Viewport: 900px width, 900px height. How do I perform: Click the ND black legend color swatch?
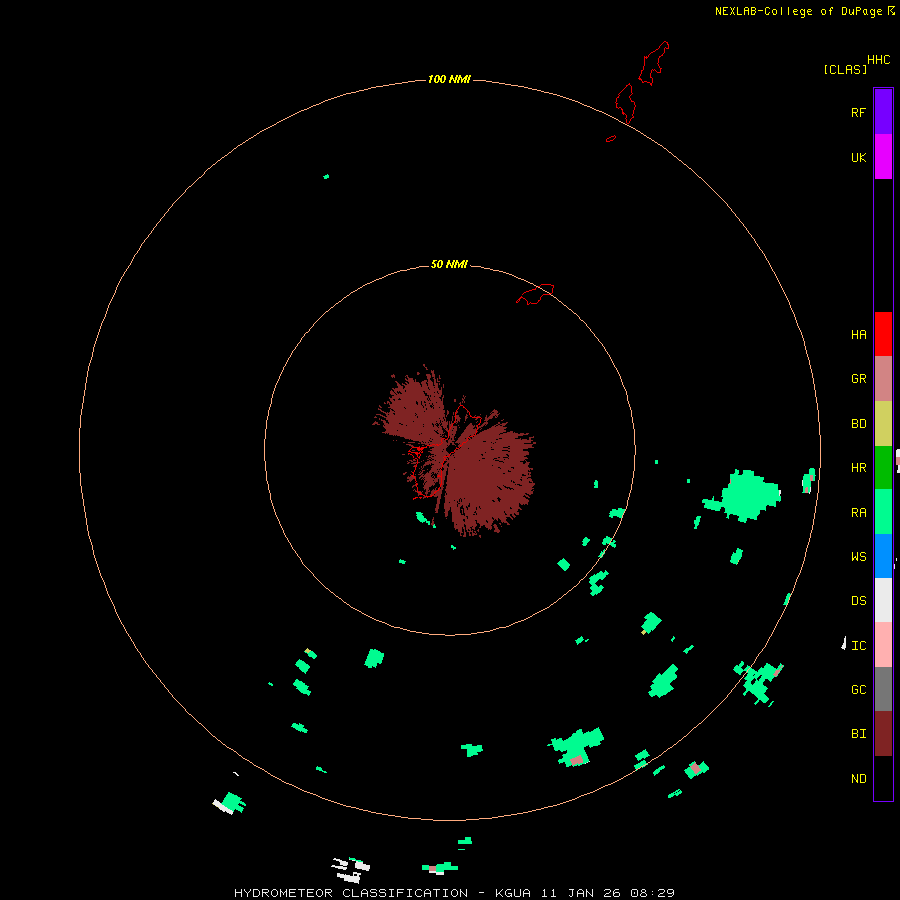coord(883,778)
